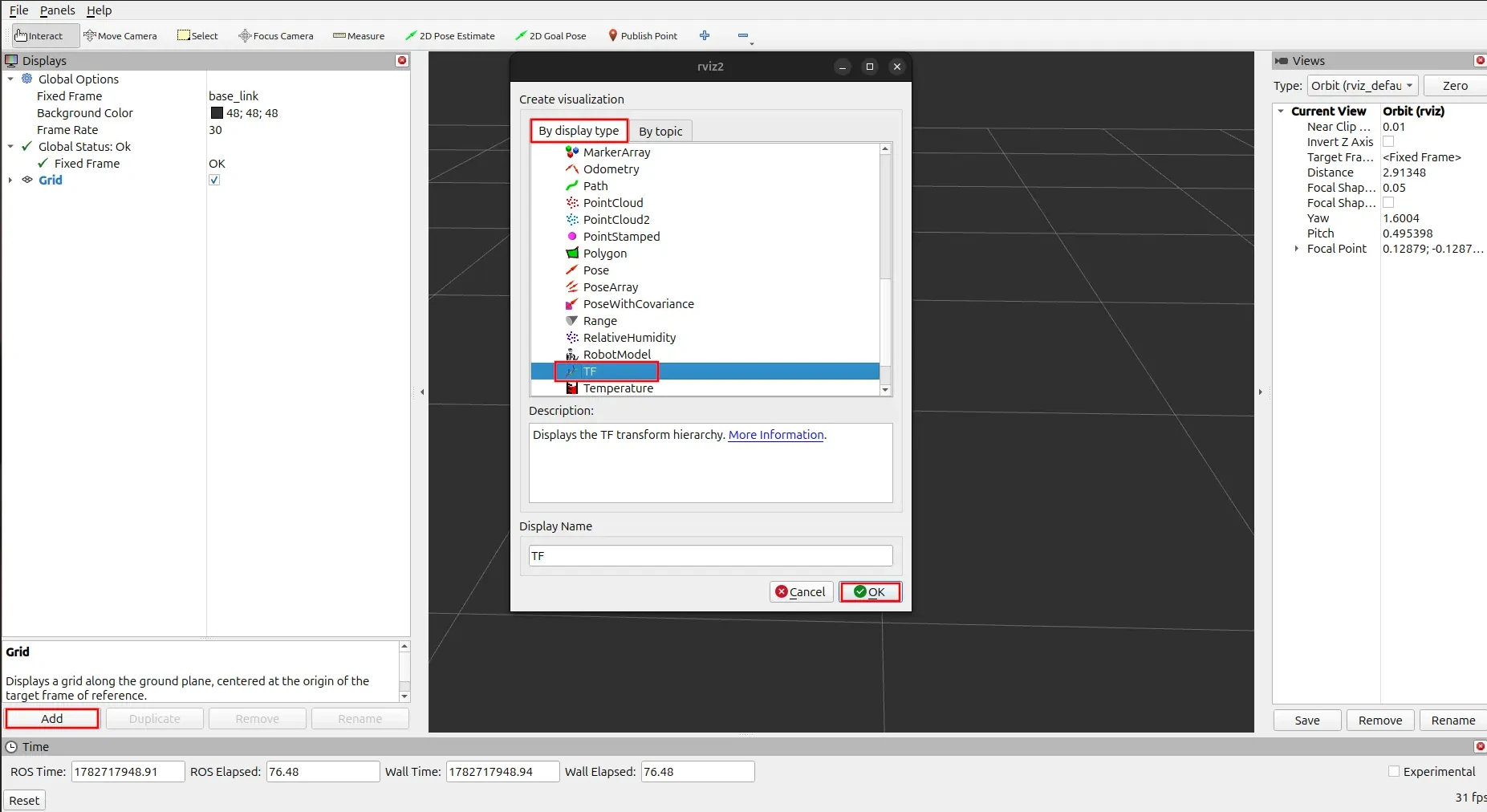Click the Display Name input field
The image size is (1487, 812).
[710, 556]
